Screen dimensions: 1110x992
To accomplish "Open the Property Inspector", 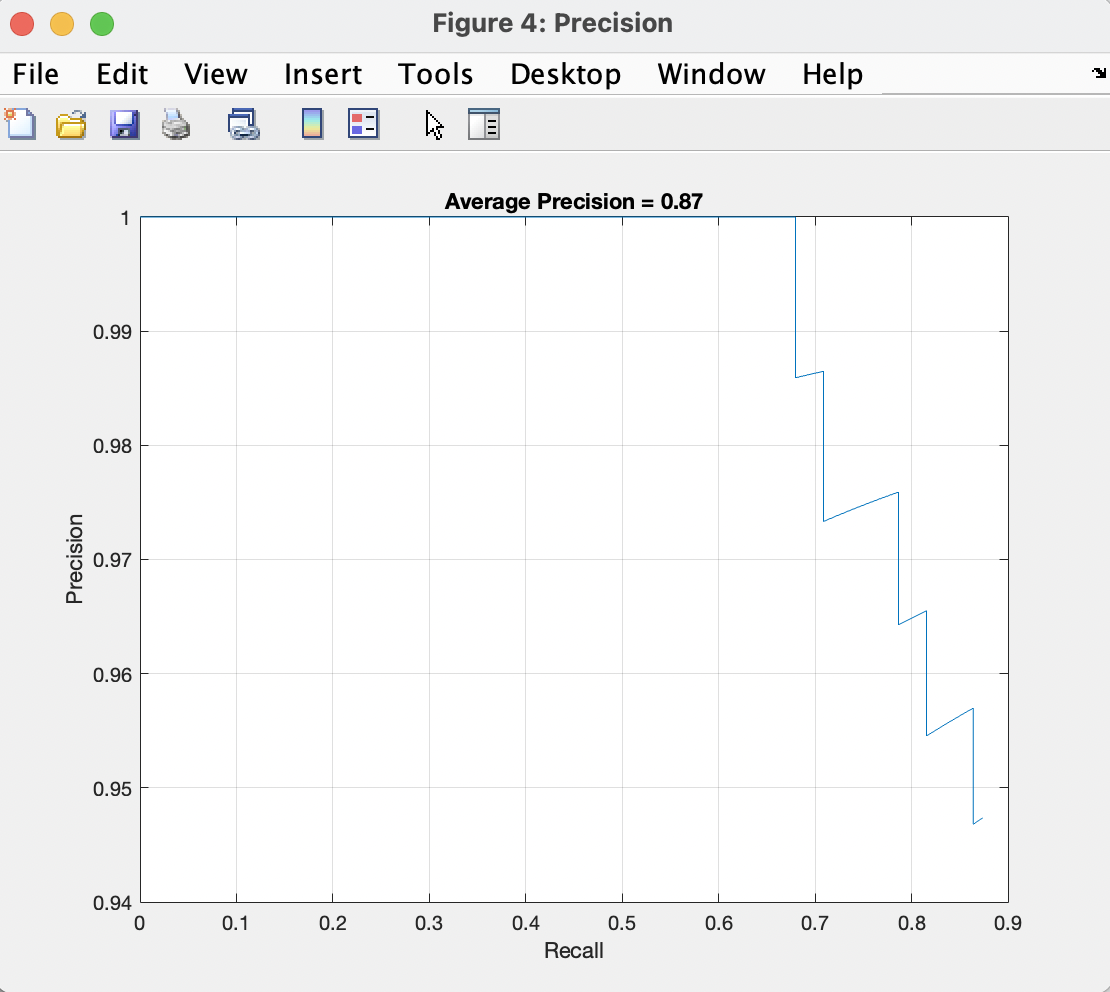I will 484,124.
